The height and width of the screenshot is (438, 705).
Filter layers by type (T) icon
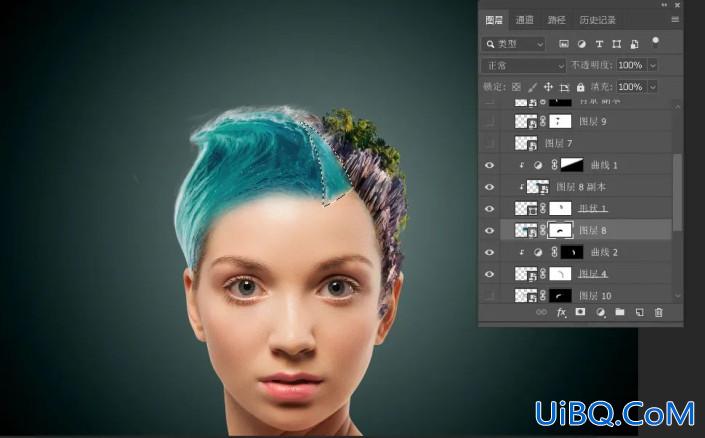[599, 44]
